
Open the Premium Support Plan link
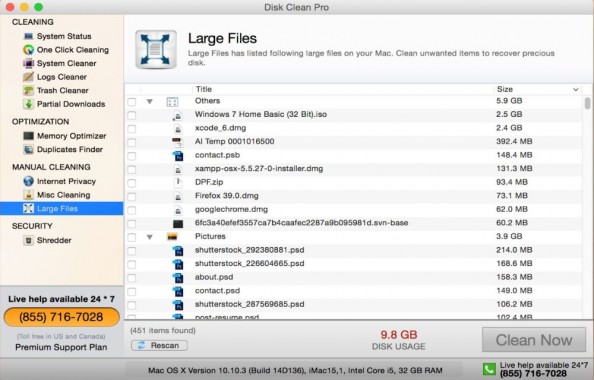tap(61, 347)
